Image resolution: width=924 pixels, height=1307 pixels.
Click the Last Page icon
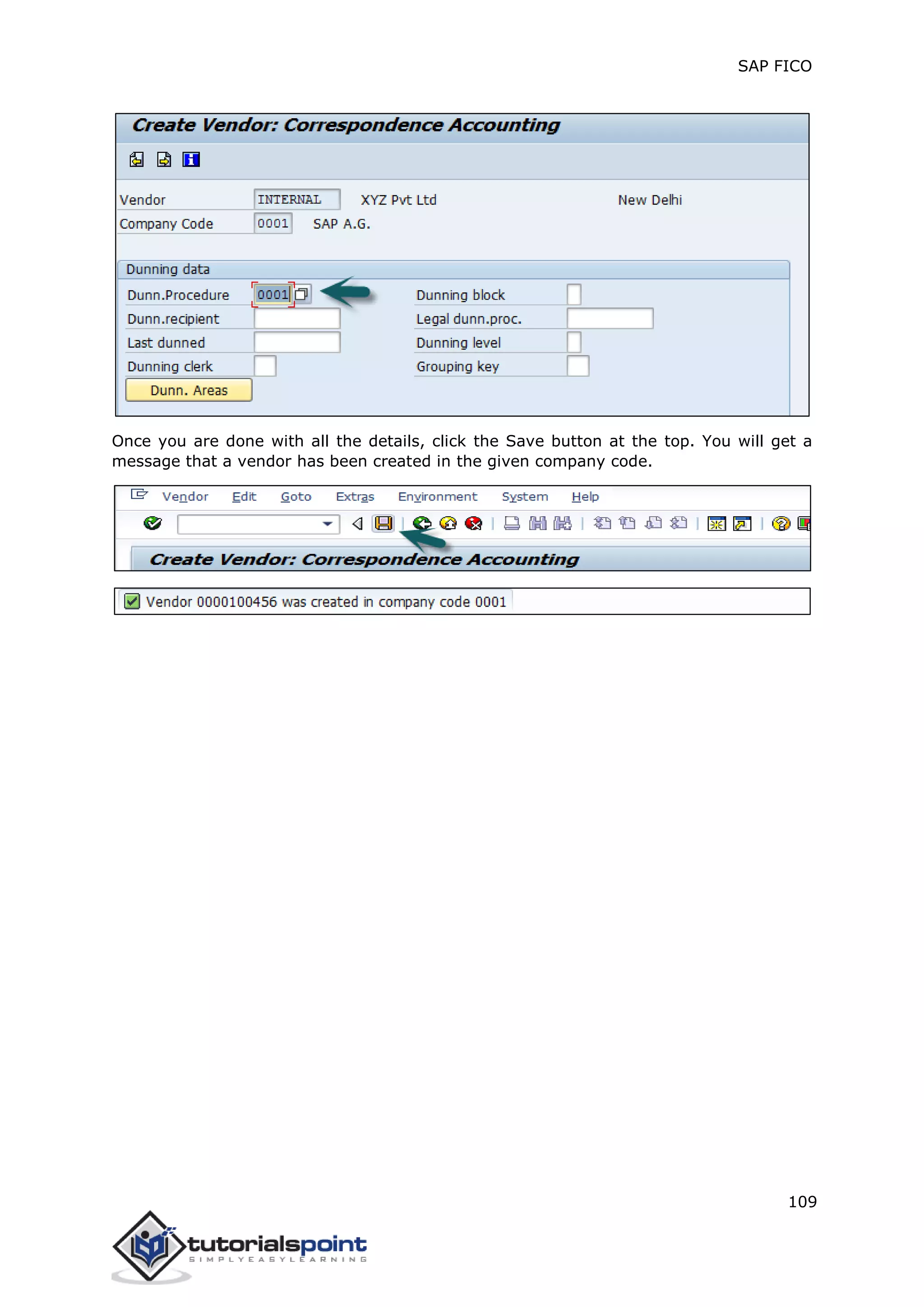(x=679, y=524)
